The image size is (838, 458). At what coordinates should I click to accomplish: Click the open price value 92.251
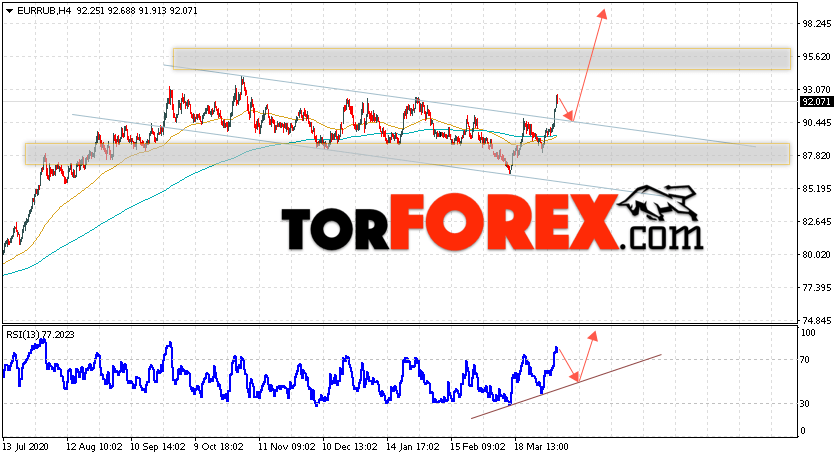(91, 10)
